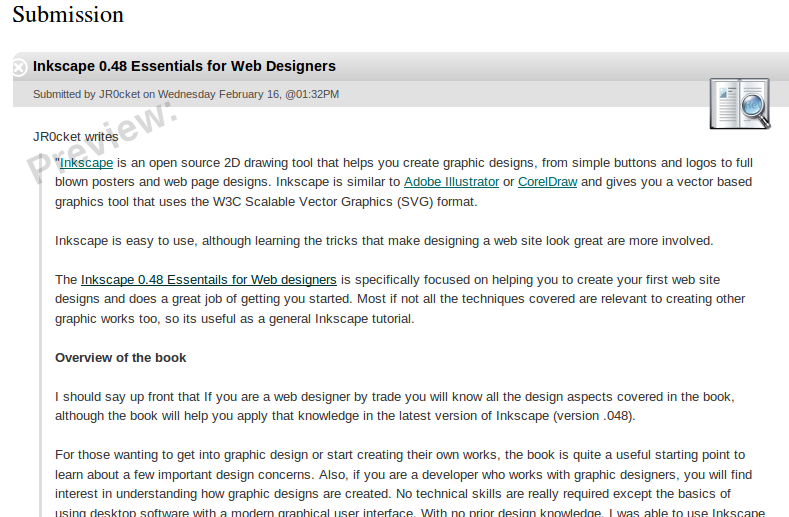Image resolution: width=789 pixels, height=517 pixels.
Task: Click the paragraph starting Inkscape is easy to use
Action: pos(384,241)
